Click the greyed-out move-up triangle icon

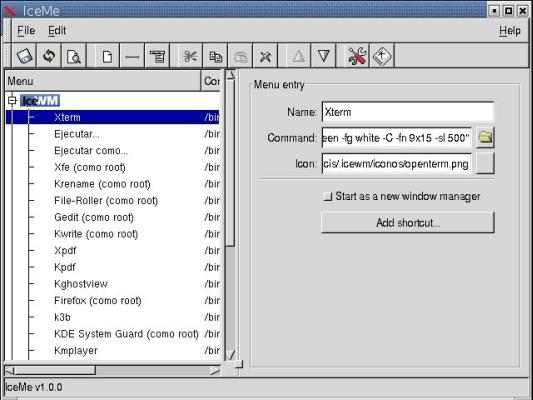298,56
